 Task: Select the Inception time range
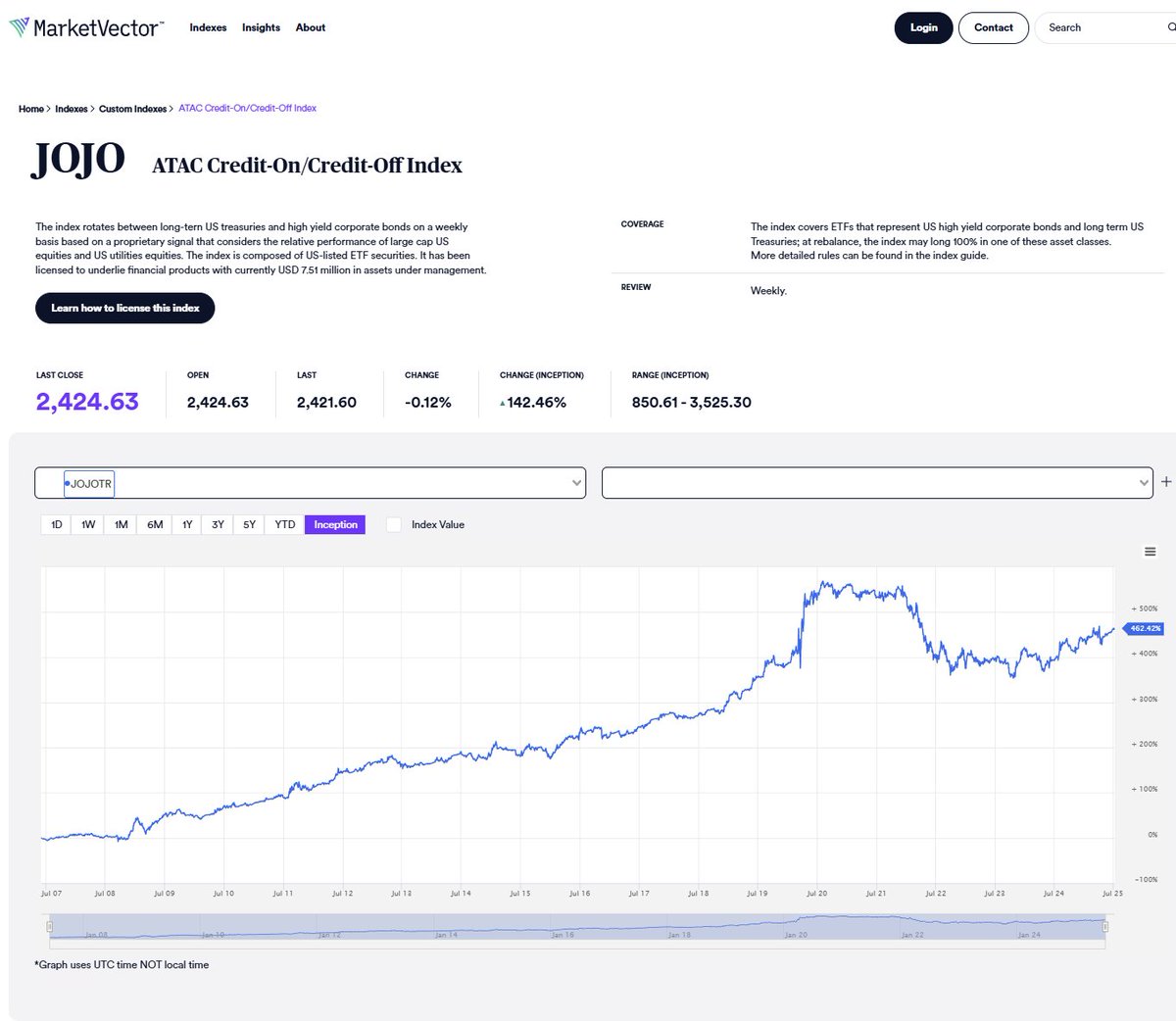[x=335, y=524]
